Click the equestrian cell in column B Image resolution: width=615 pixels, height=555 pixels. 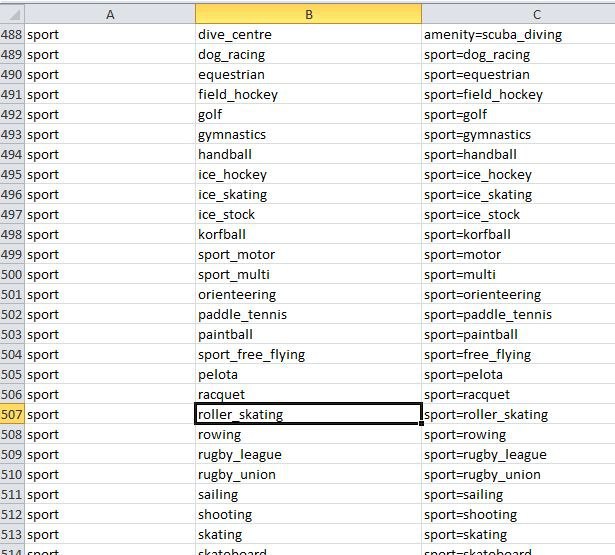click(x=309, y=74)
